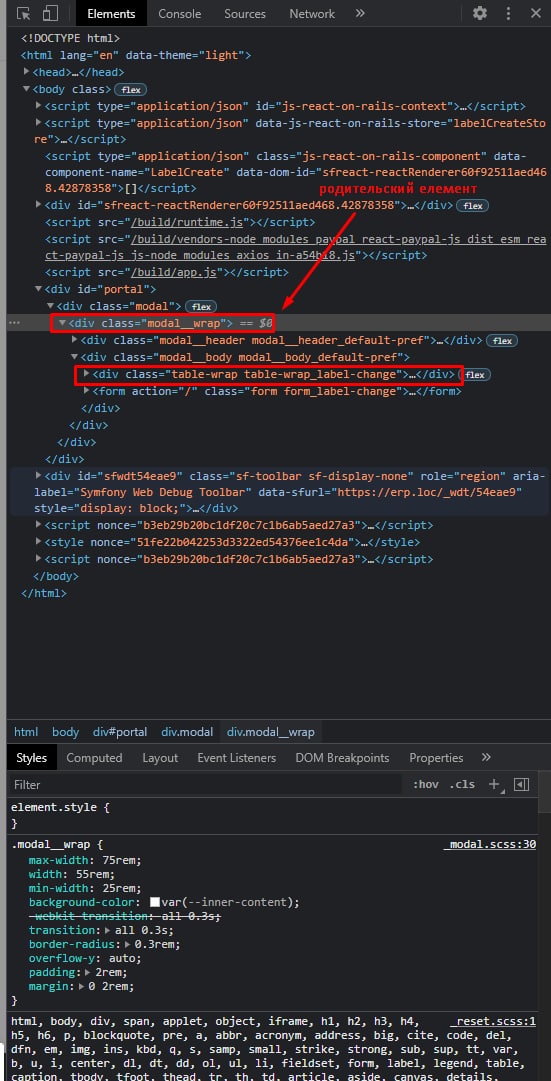Click flex badge beside sfreact-reactRenderer div
Viewport: 551px width, 1081px height.
[x=472, y=205]
